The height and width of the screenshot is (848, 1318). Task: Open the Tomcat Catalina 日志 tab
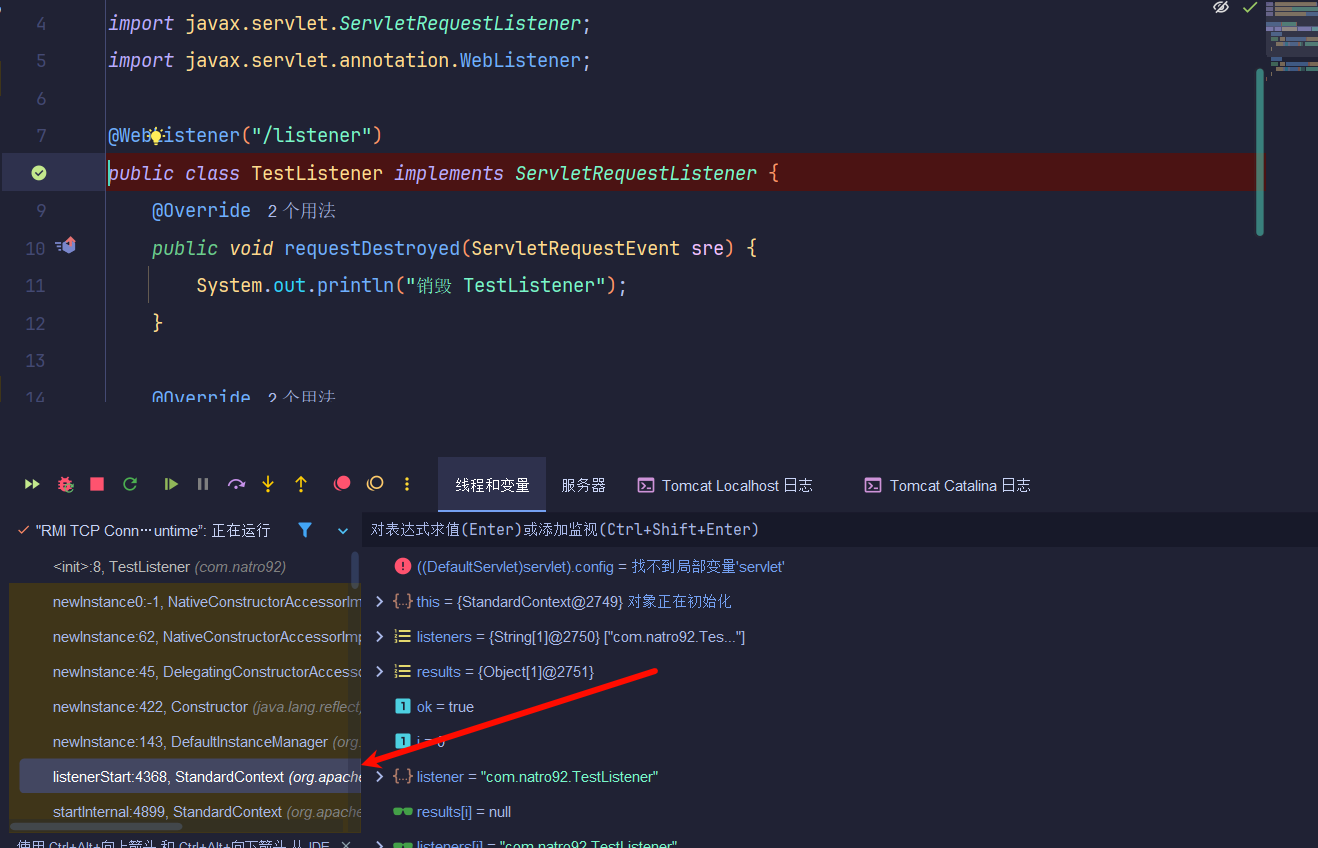point(947,485)
